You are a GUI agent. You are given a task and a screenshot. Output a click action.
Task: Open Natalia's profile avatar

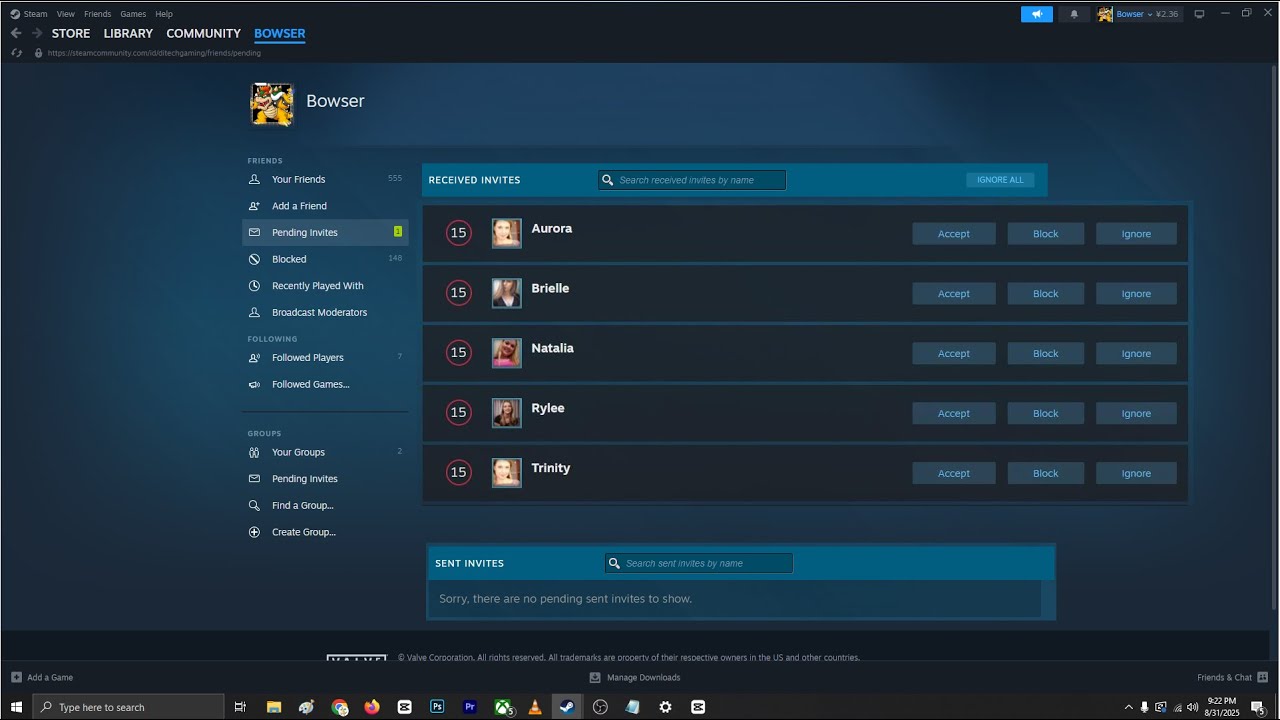click(507, 353)
